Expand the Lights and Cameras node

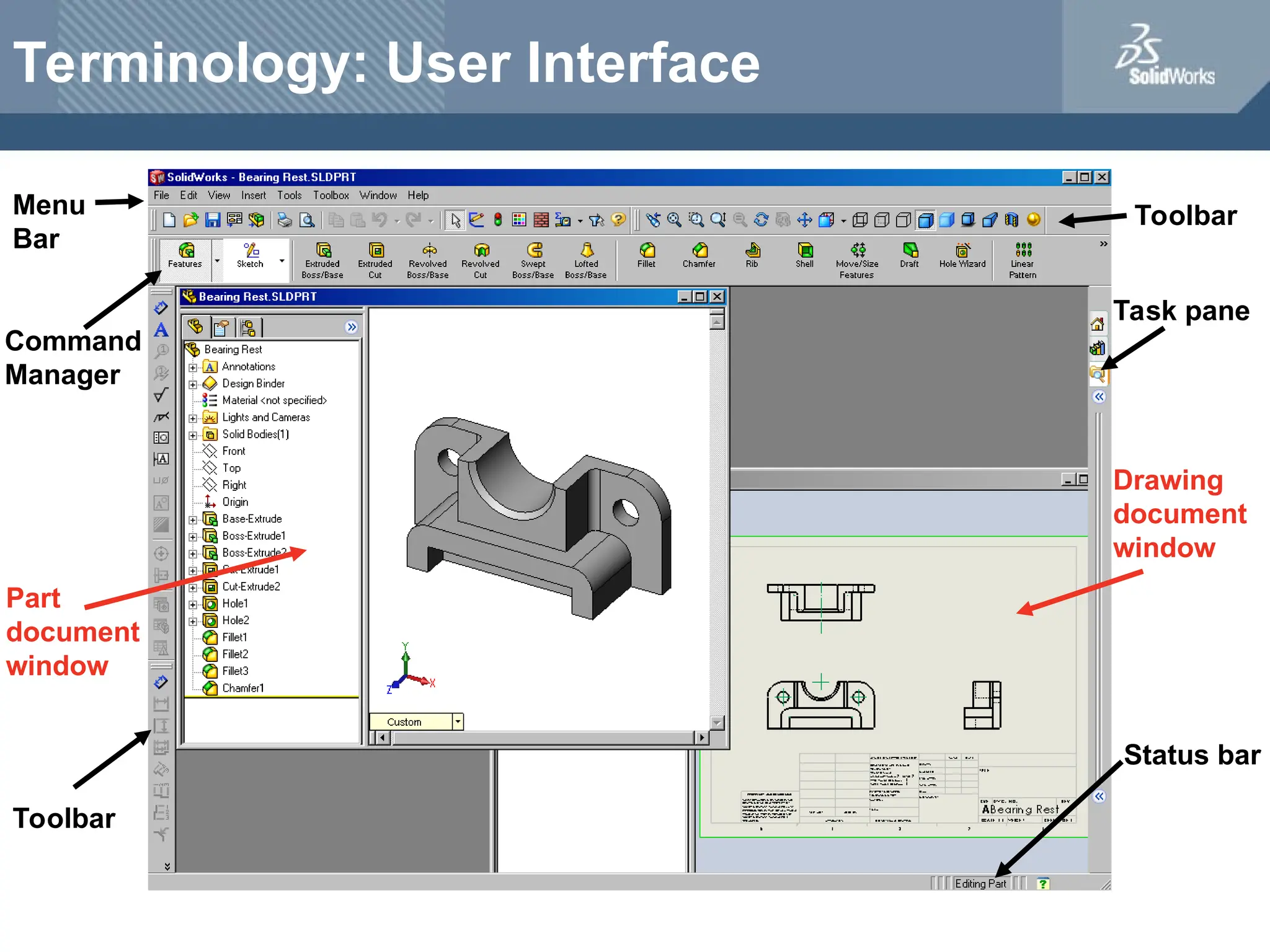pos(193,418)
